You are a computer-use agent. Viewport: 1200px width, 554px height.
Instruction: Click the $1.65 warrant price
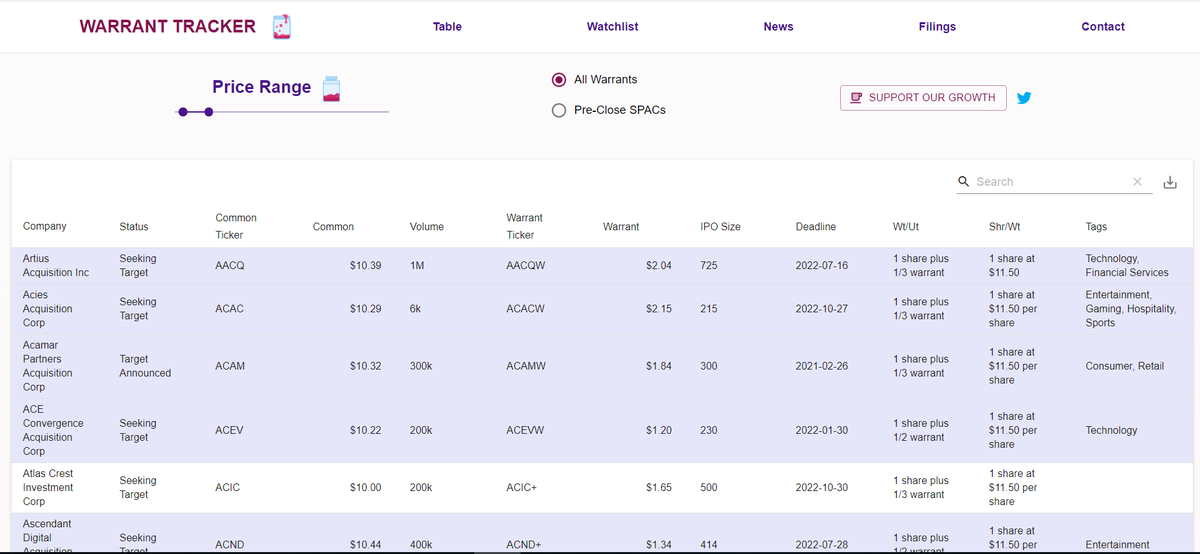click(659, 487)
